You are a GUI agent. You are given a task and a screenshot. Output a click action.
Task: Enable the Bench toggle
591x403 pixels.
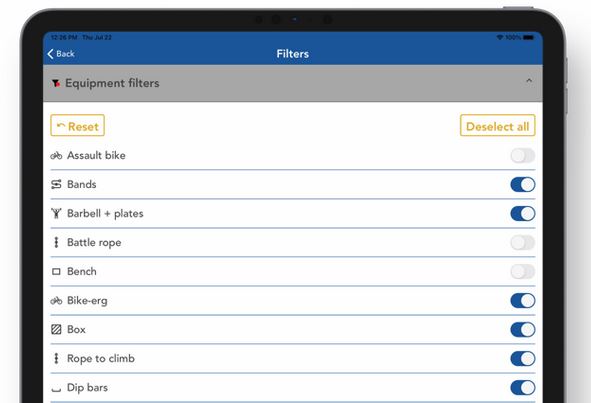522,271
